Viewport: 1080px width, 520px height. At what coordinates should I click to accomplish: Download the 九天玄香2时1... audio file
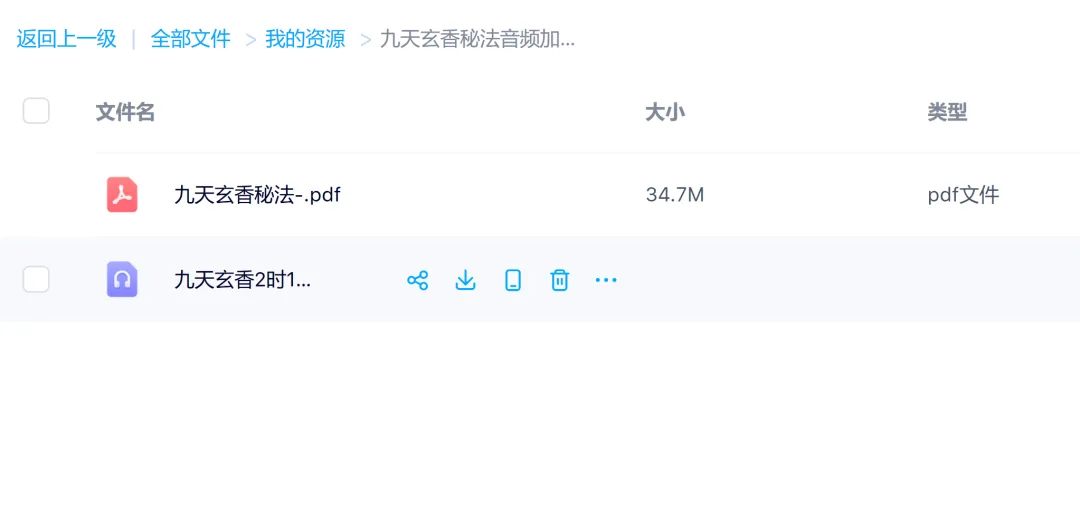[466, 280]
